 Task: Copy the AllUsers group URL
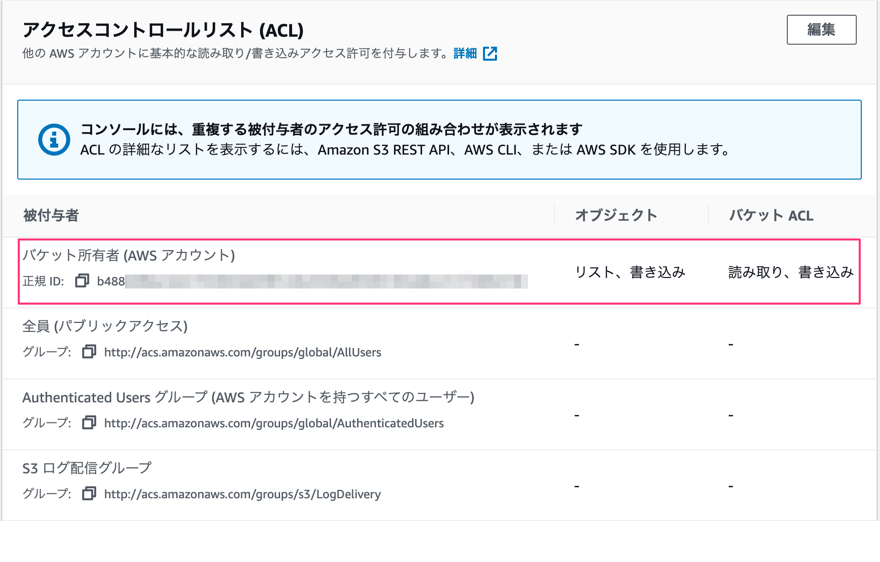(89, 352)
